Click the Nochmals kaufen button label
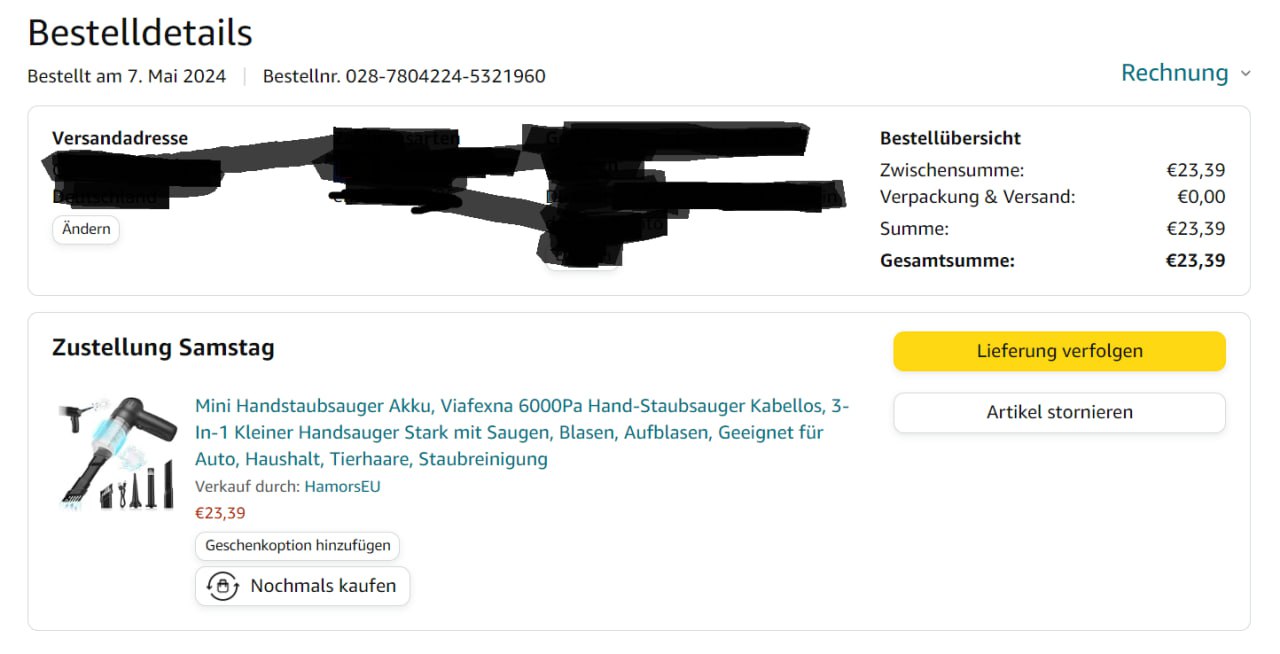Viewport: 1280px width, 654px height. pyautogui.click(x=323, y=586)
